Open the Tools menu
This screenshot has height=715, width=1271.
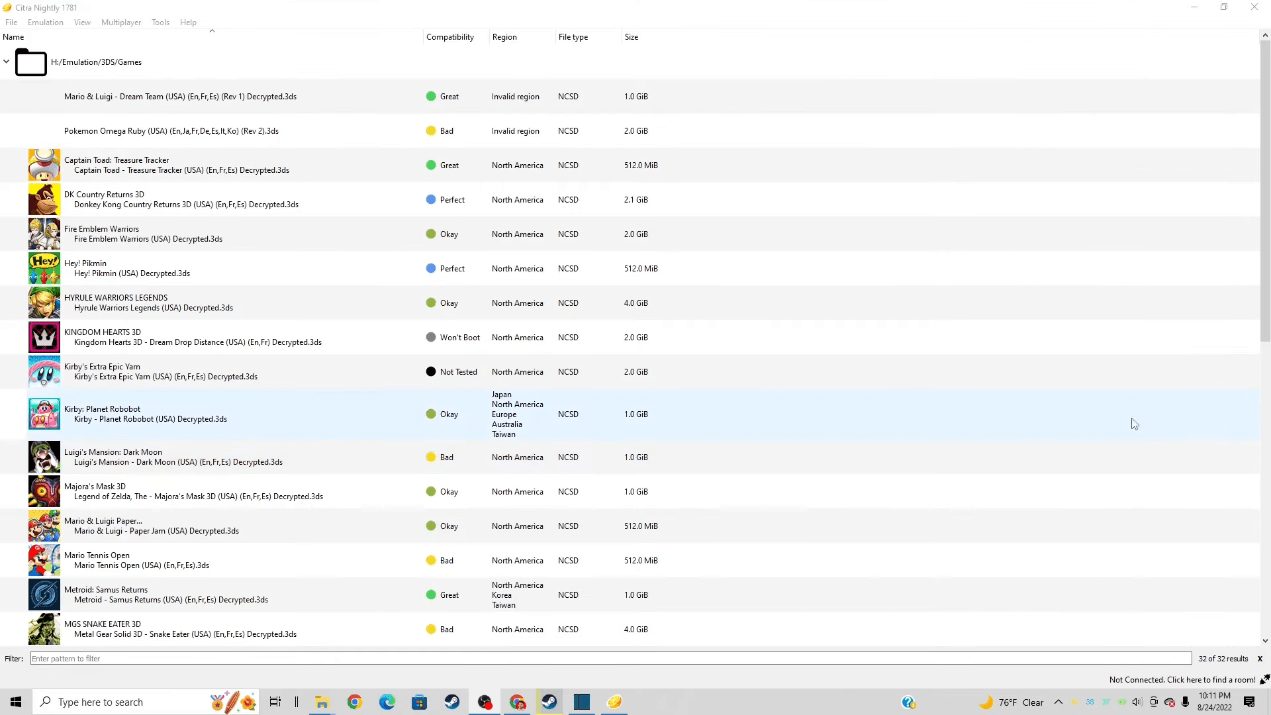pyautogui.click(x=160, y=22)
